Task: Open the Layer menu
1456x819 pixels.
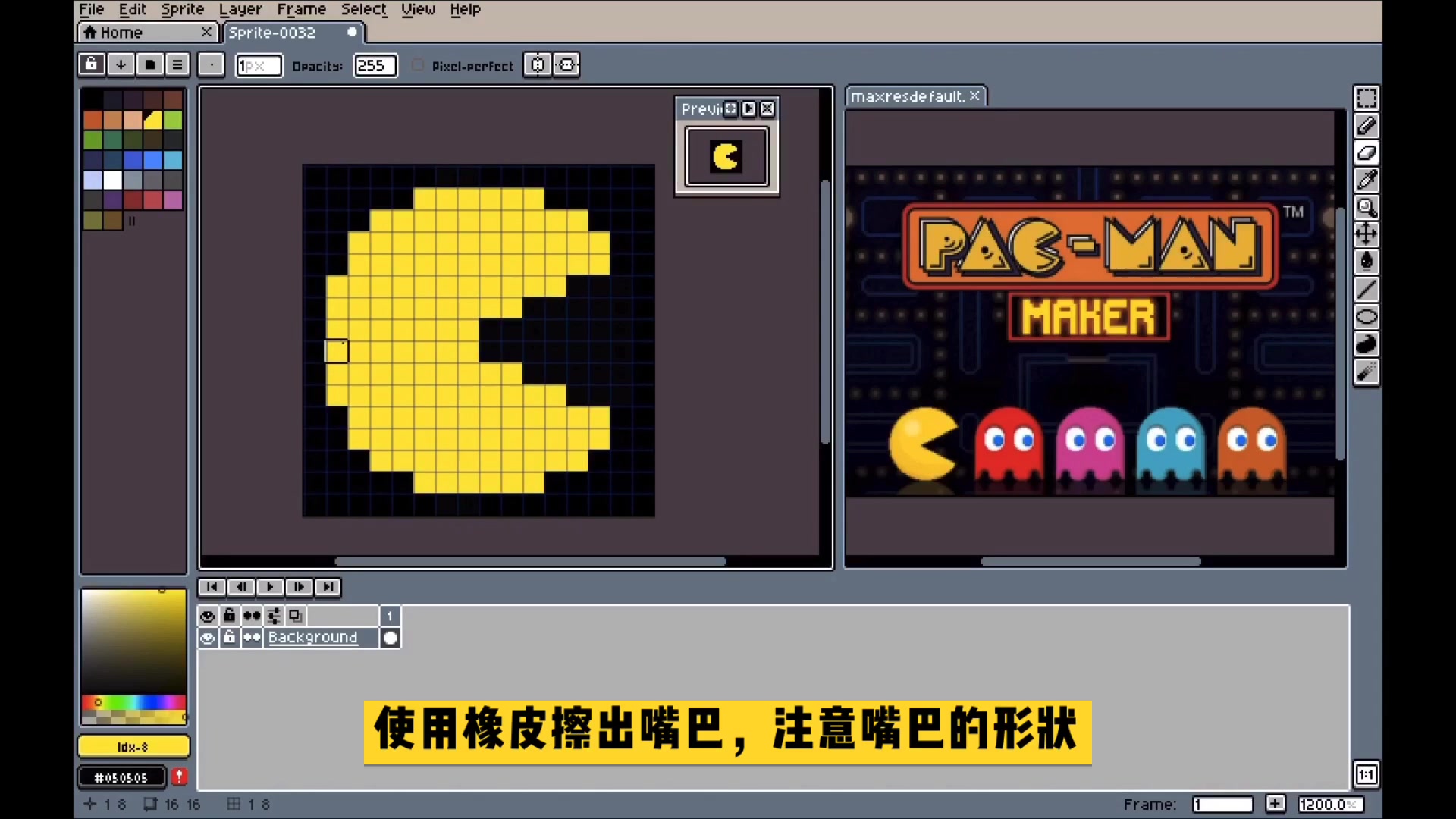Action: coord(240,9)
